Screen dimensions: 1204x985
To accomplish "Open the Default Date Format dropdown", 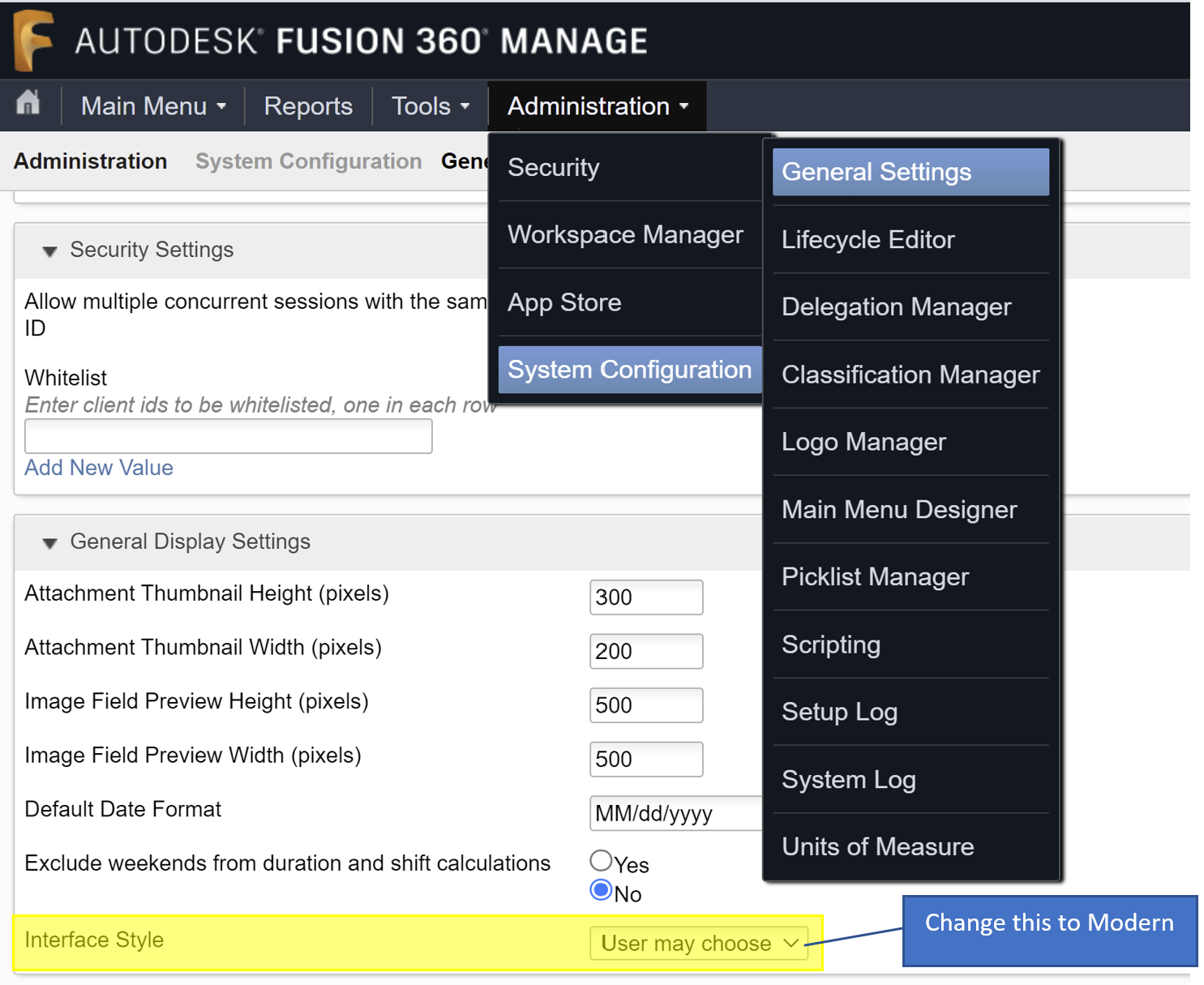I will [x=675, y=814].
